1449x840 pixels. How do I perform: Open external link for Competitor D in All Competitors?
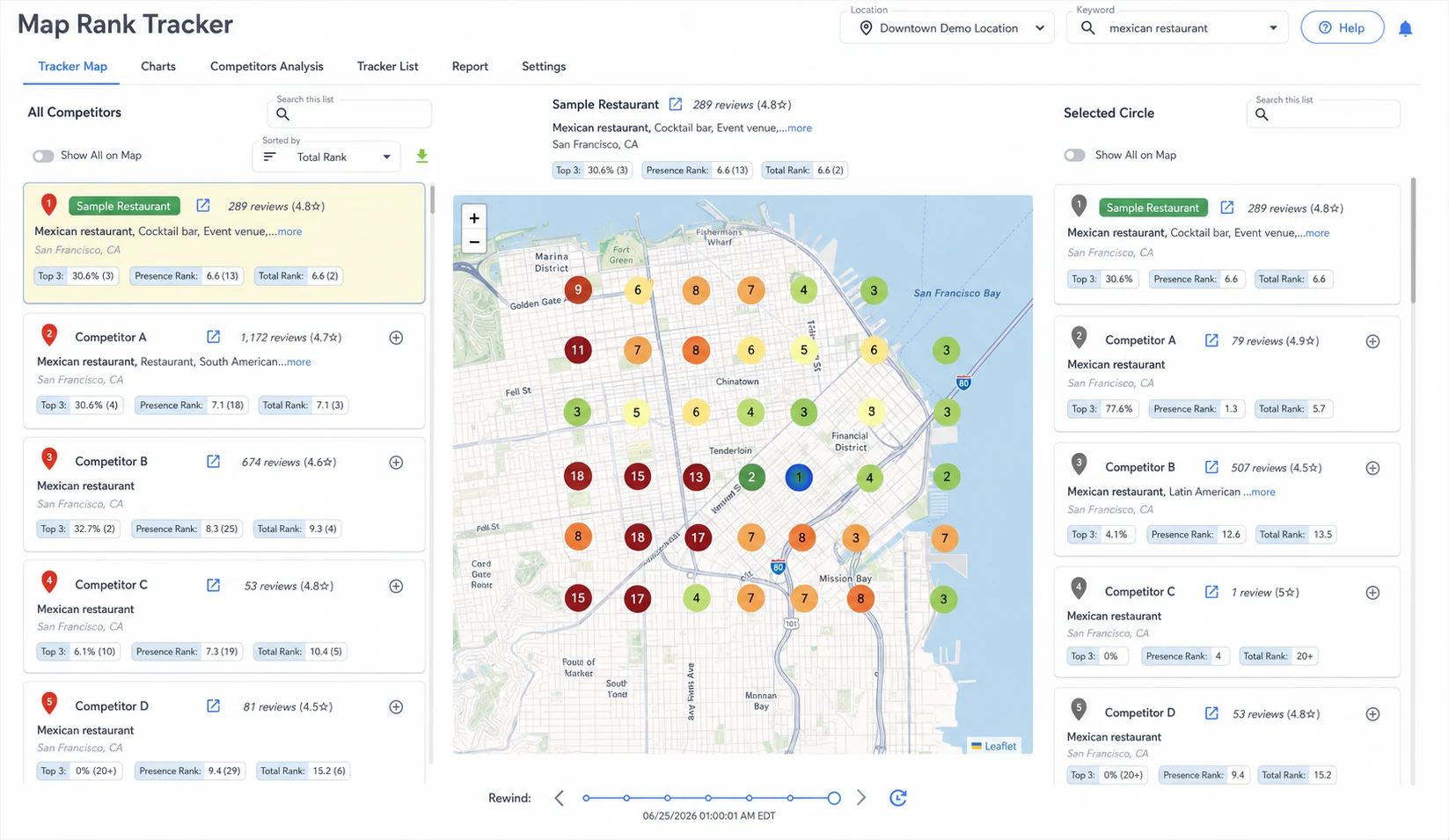(x=213, y=706)
